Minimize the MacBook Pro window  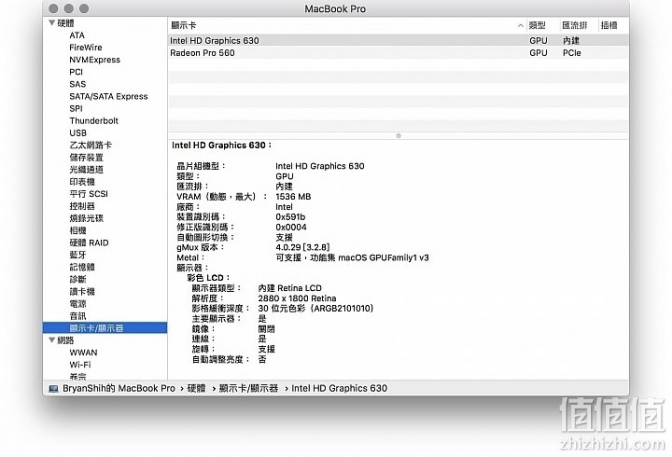click(x=69, y=8)
